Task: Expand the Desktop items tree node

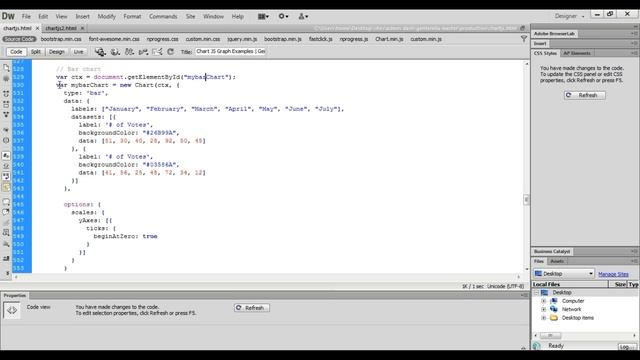Action: coord(544,318)
